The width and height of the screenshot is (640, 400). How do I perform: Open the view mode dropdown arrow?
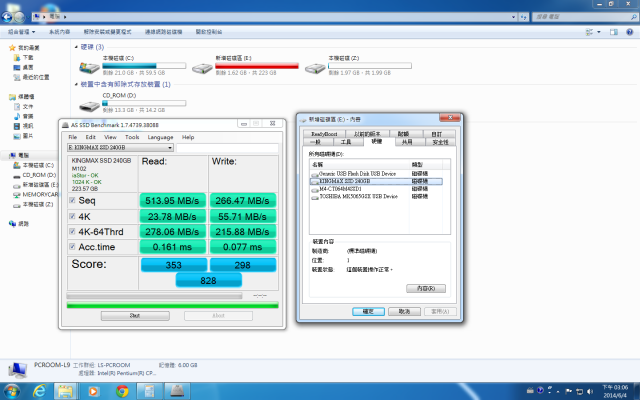tap(599, 32)
